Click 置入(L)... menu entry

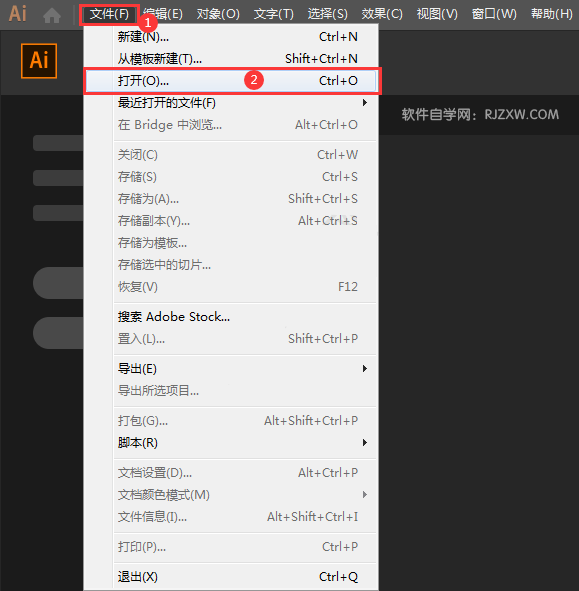click(231, 339)
